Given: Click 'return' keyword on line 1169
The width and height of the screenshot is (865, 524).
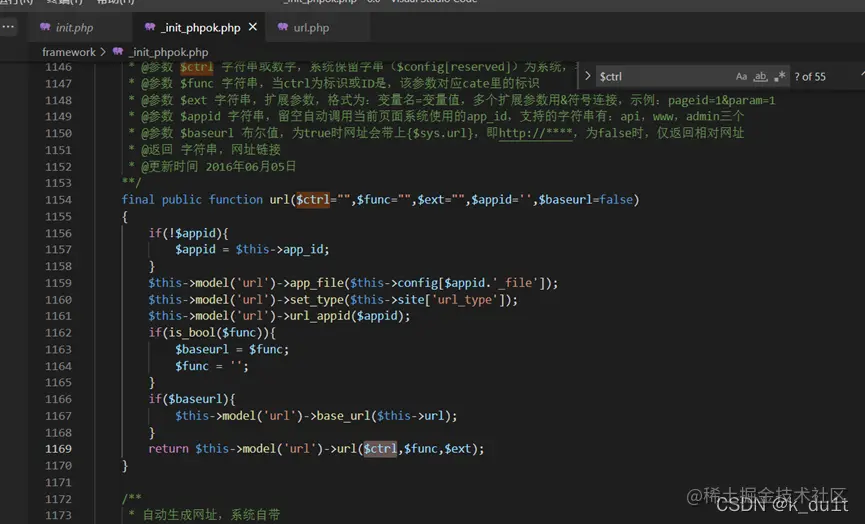Looking at the screenshot, I should point(168,449).
